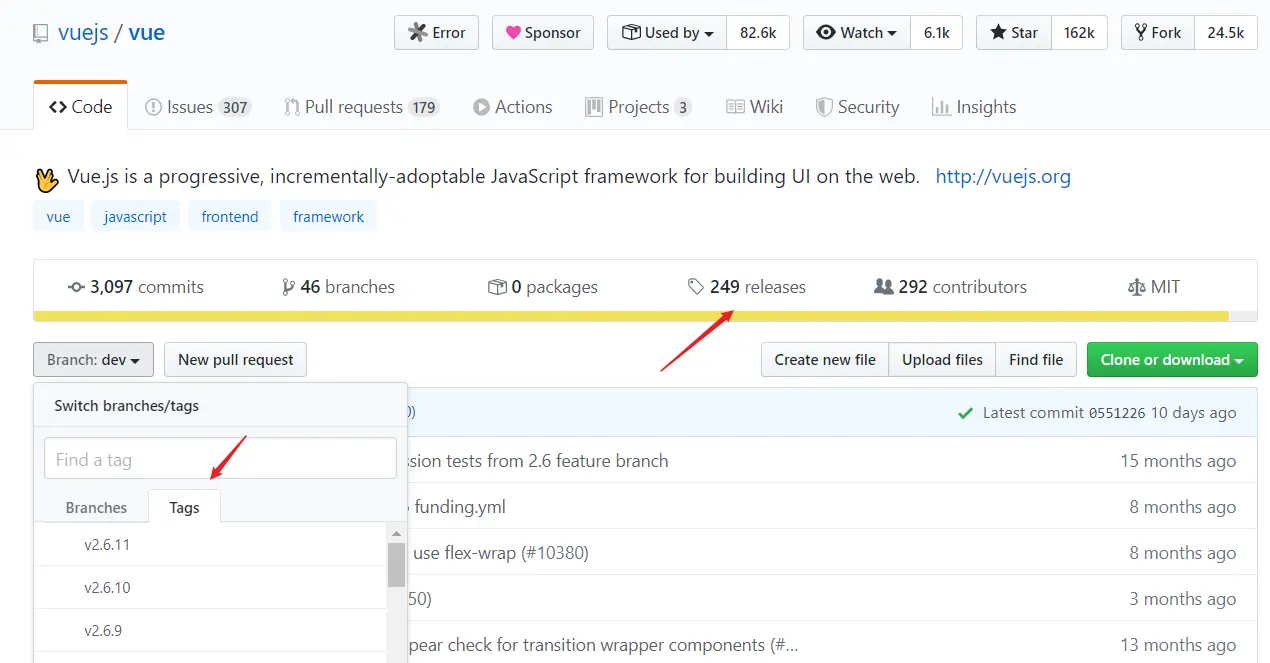The image size is (1270, 663).
Task: Expand the Branch: dev selector
Action: pos(93,360)
